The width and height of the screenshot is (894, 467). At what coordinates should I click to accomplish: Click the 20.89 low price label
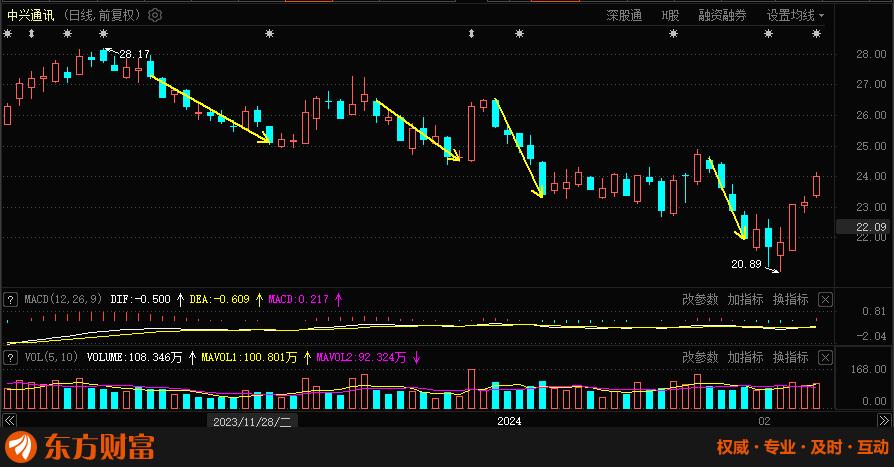point(746,264)
